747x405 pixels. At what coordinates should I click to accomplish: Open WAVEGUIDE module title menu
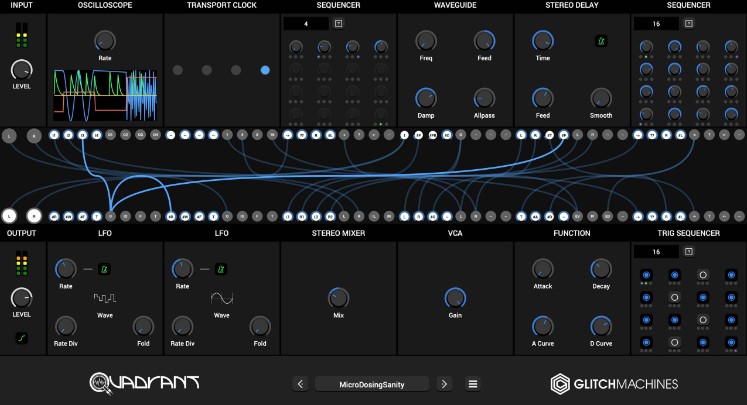(455, 5)
